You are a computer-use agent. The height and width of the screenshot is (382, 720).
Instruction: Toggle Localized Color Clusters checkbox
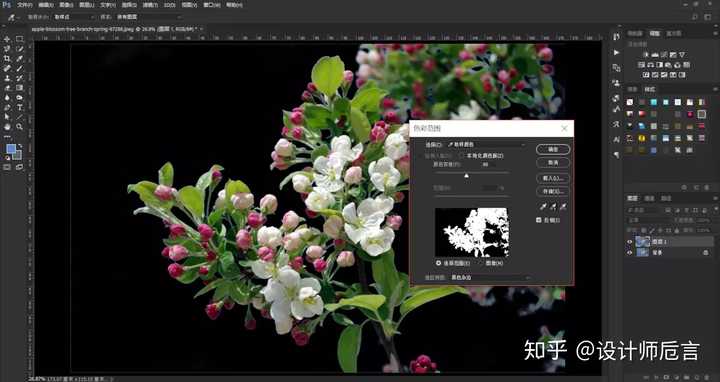tap(462, 156)
